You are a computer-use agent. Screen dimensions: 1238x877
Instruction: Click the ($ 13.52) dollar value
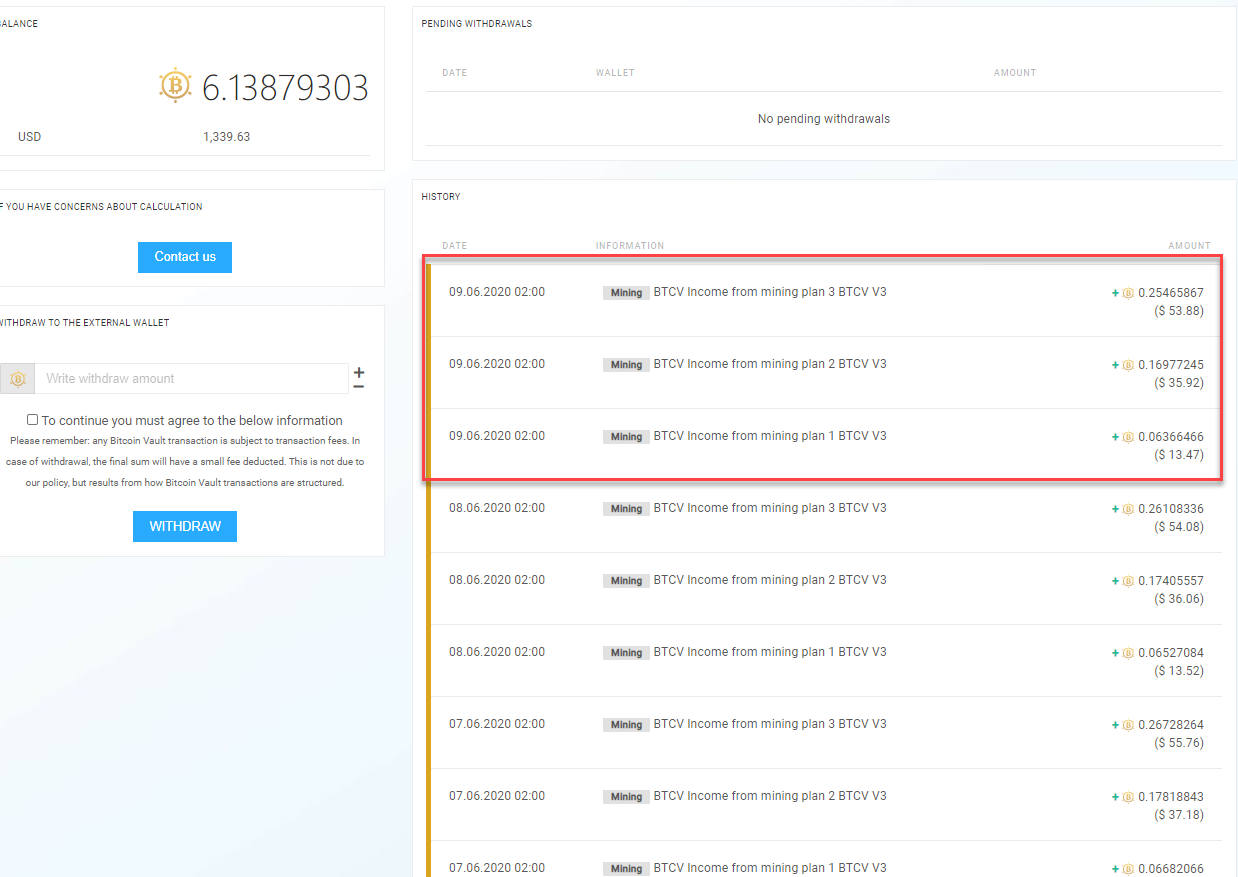click(1179, 671)
